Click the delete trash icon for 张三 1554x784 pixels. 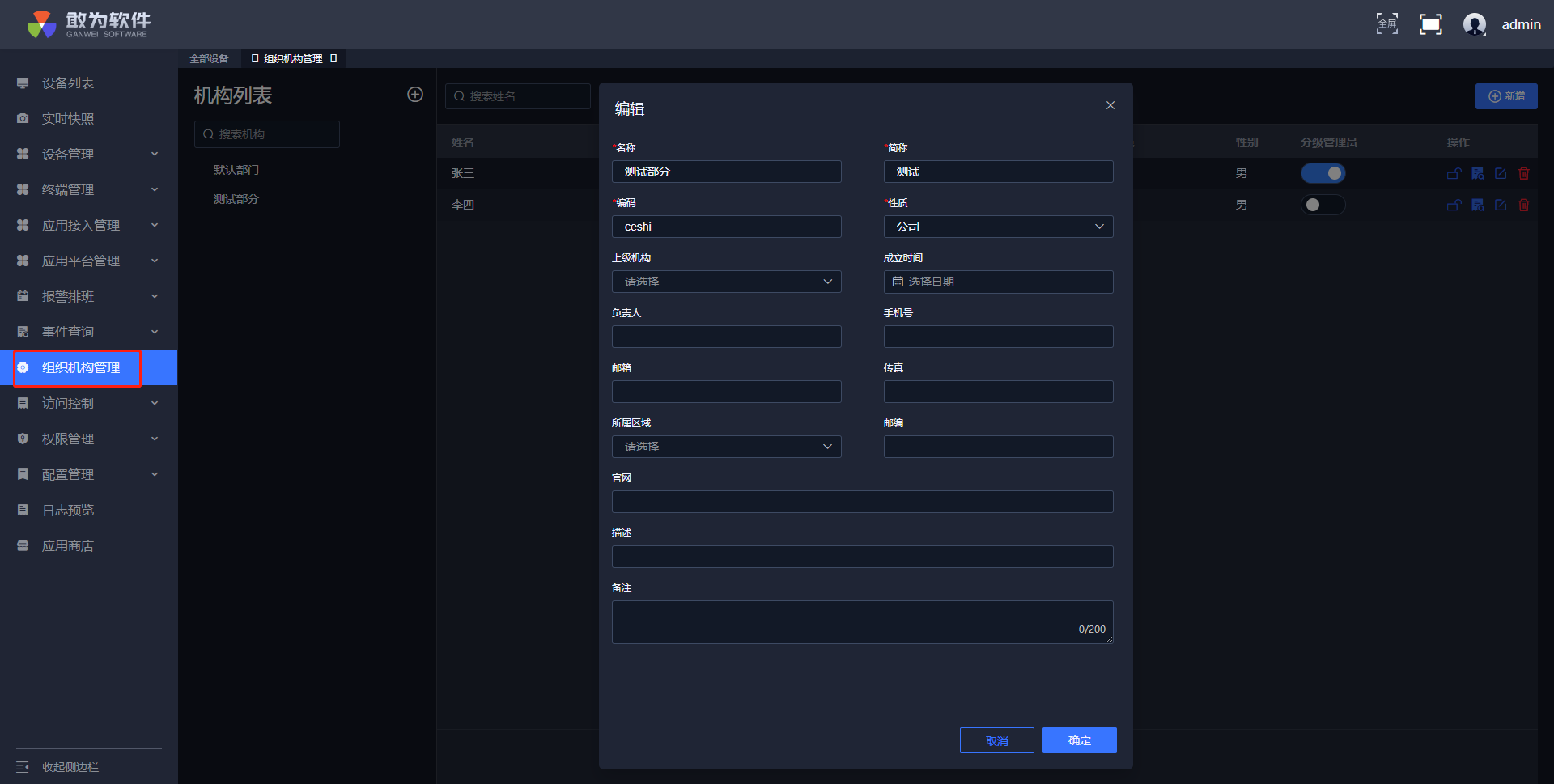(1524, 173)
